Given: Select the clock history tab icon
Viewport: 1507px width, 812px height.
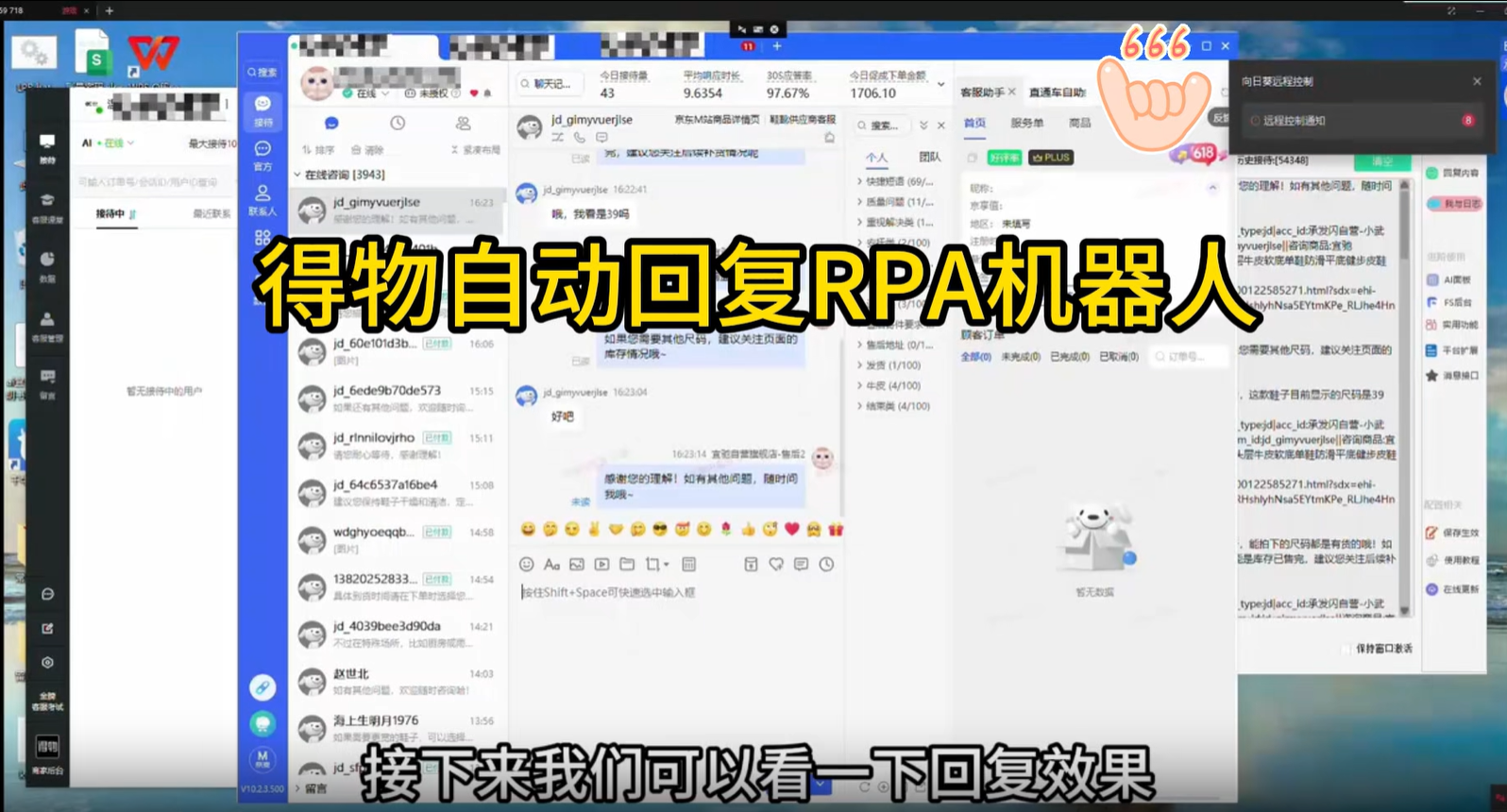Looking at the screenshot, I should (x=398, y=123).
